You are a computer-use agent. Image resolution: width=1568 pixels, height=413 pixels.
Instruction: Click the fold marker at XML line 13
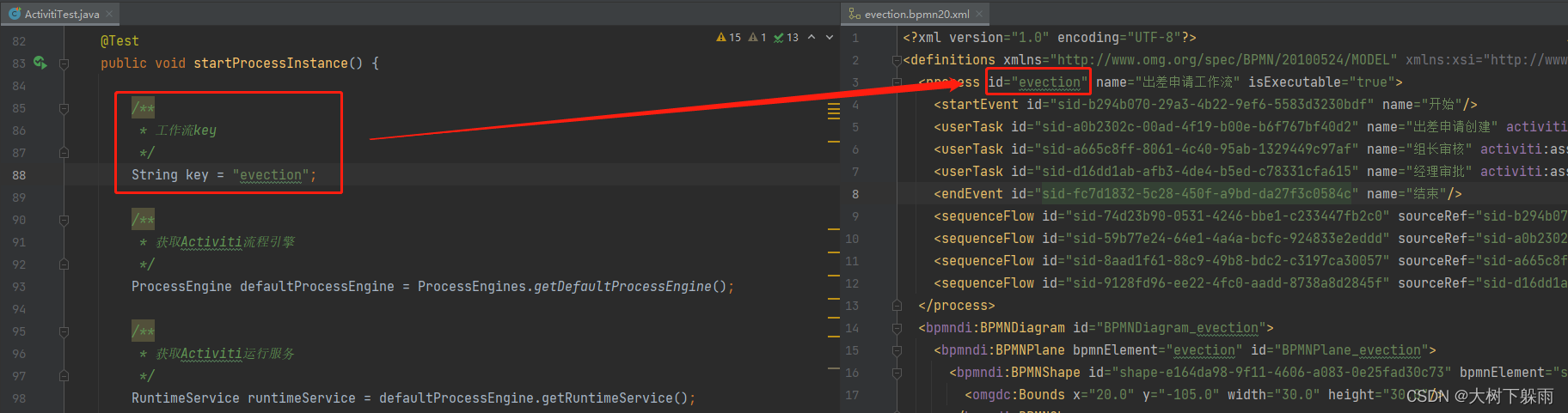tap(897, 306)
